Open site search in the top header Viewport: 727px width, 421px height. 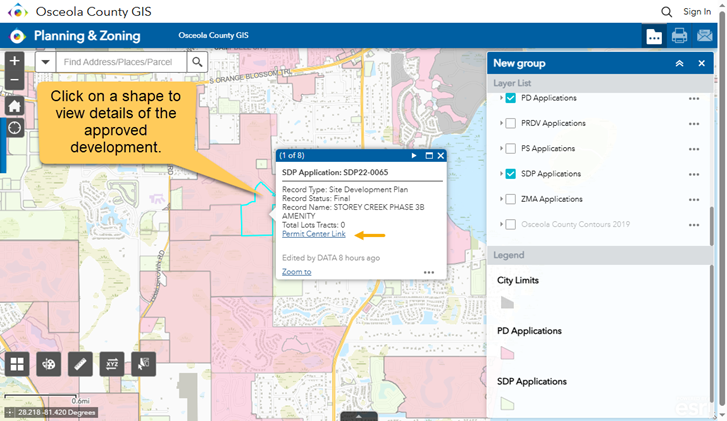[x=666, y=12]
